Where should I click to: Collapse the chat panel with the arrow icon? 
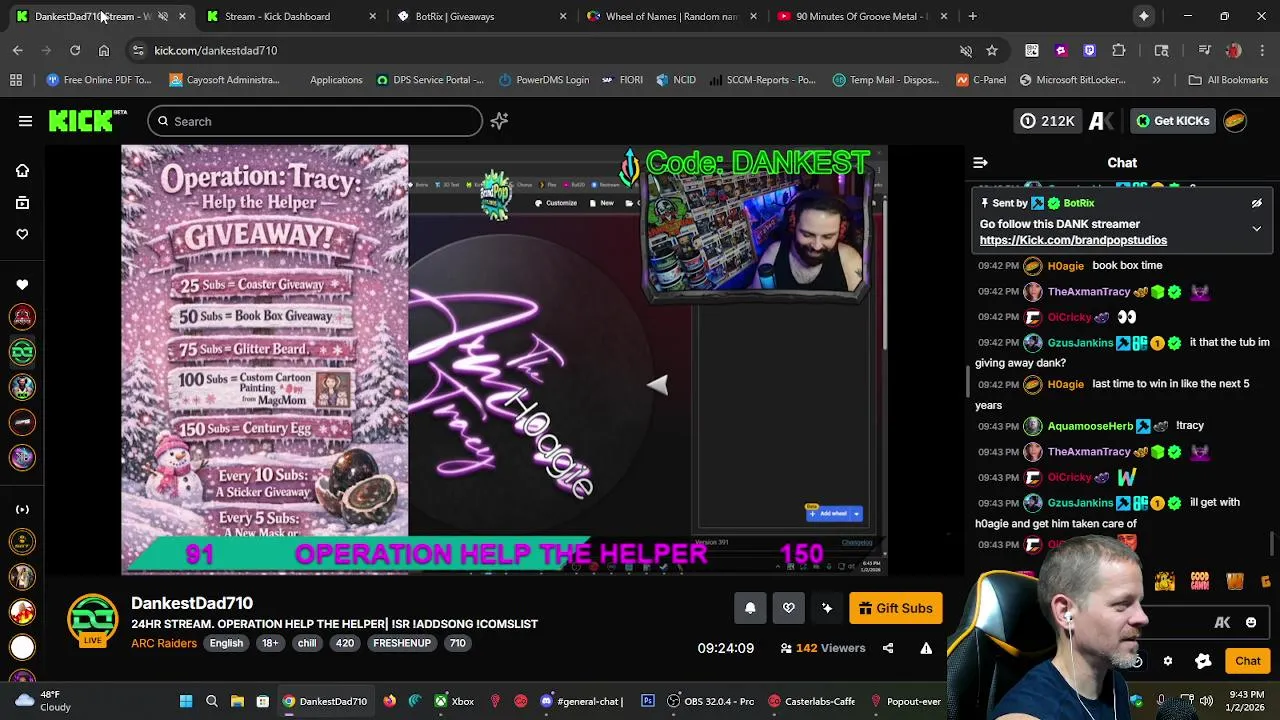(980, 162)
